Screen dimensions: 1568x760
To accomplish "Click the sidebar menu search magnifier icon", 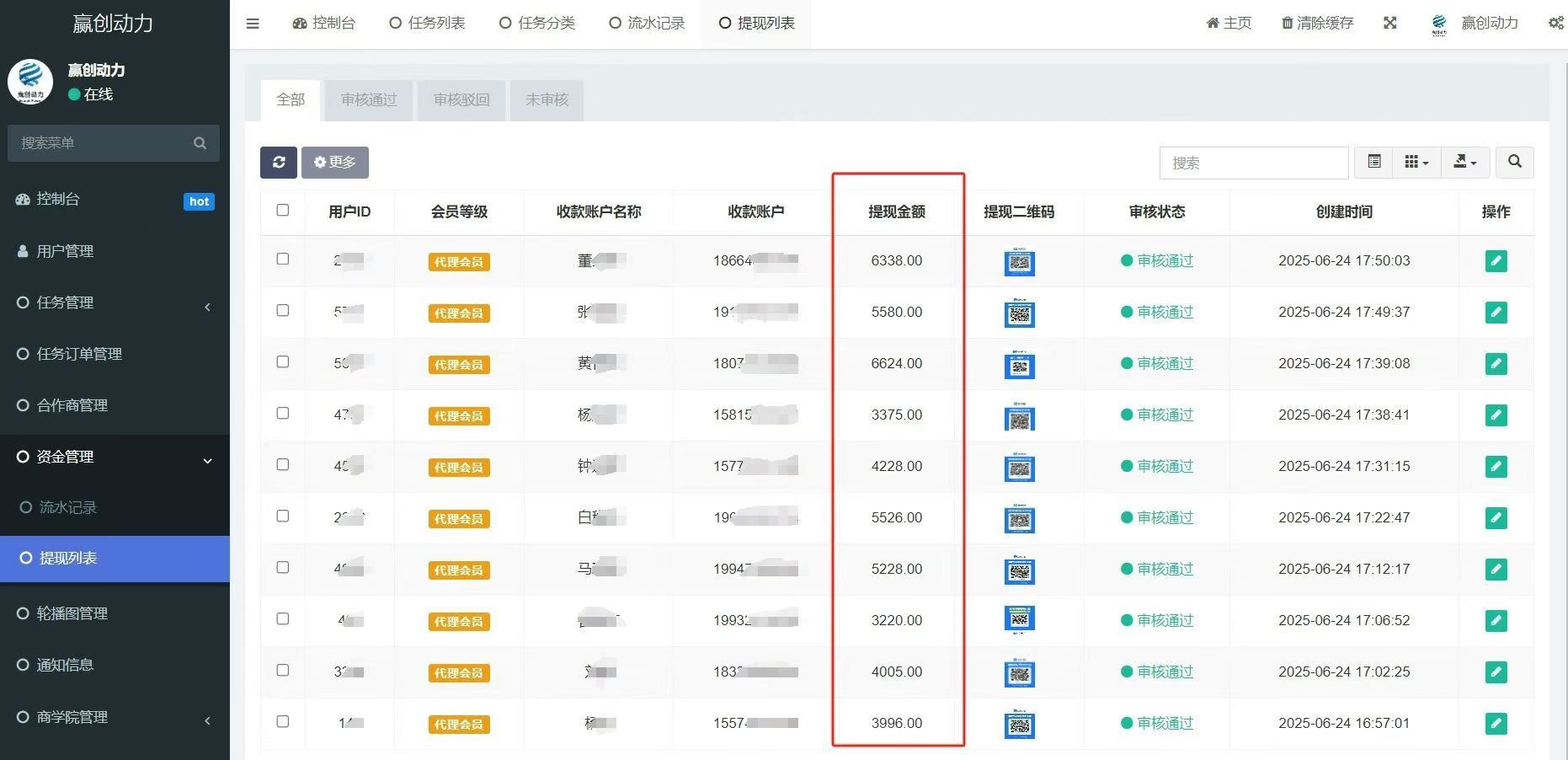I will click(200, 143).
